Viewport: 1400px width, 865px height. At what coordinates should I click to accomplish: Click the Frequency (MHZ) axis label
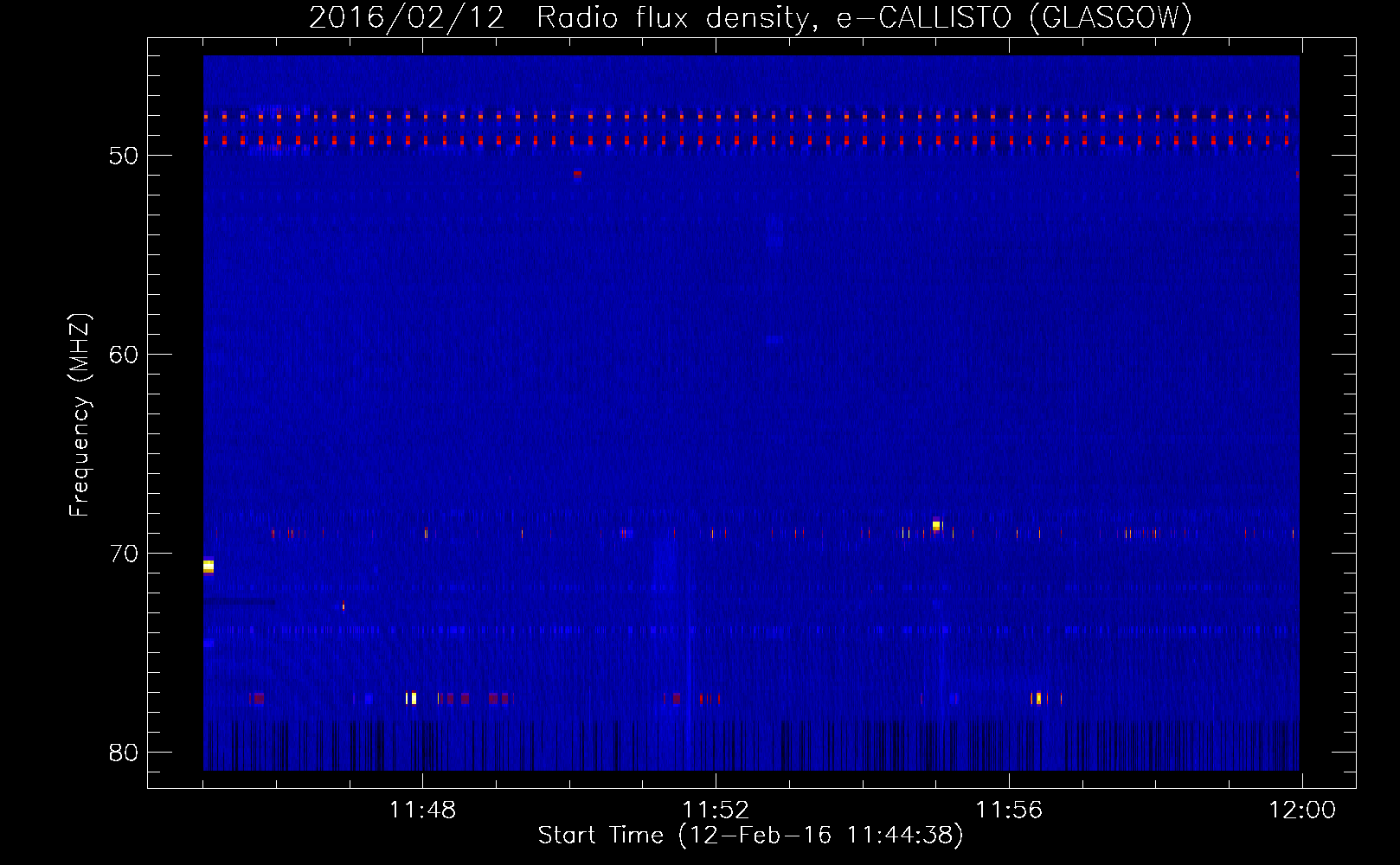pos(80,415)
